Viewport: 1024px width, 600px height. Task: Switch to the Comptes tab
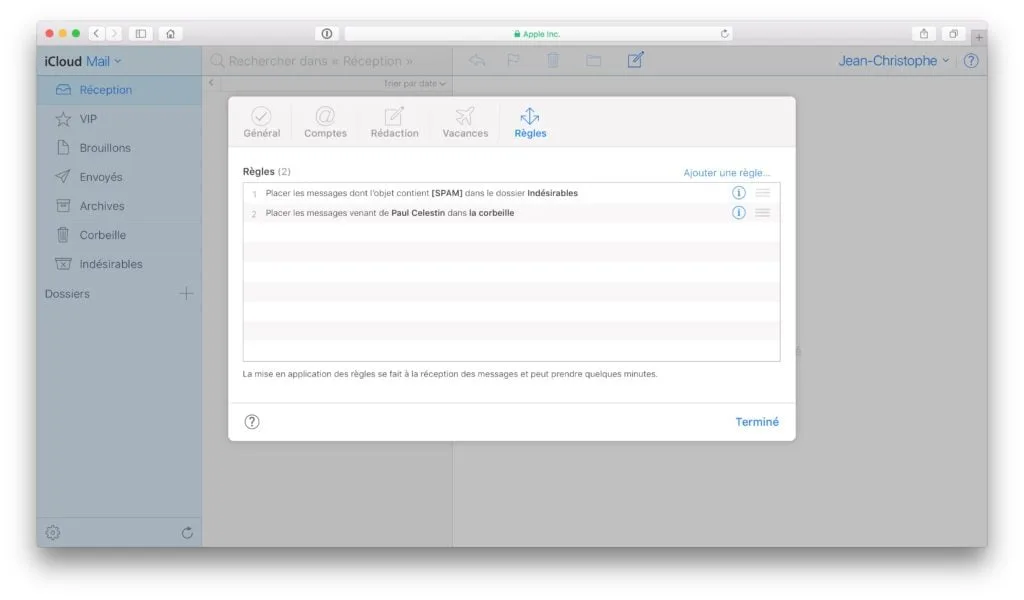pos(324,122)
